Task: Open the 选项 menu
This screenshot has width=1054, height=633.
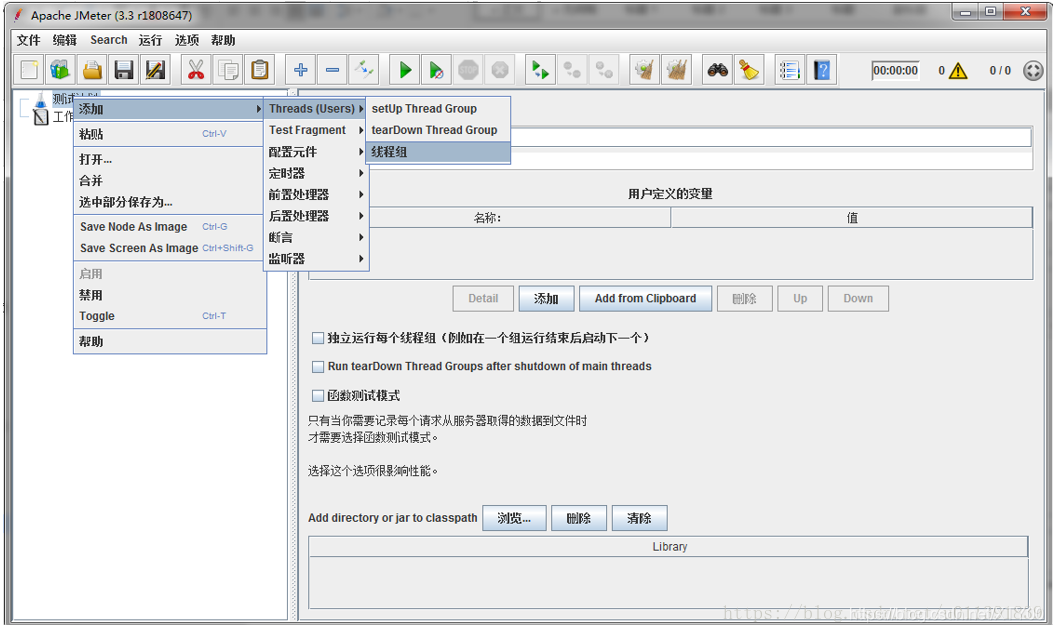Action: [187, 40]
